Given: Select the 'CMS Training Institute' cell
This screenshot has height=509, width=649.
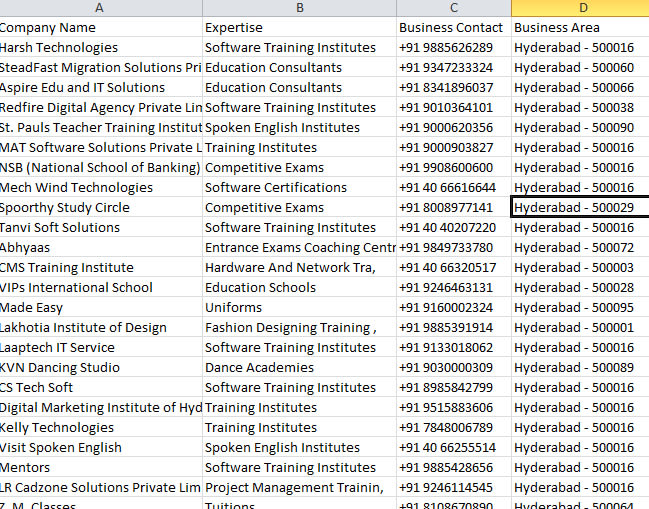Looking at the screenshot, I should point(101,267).
